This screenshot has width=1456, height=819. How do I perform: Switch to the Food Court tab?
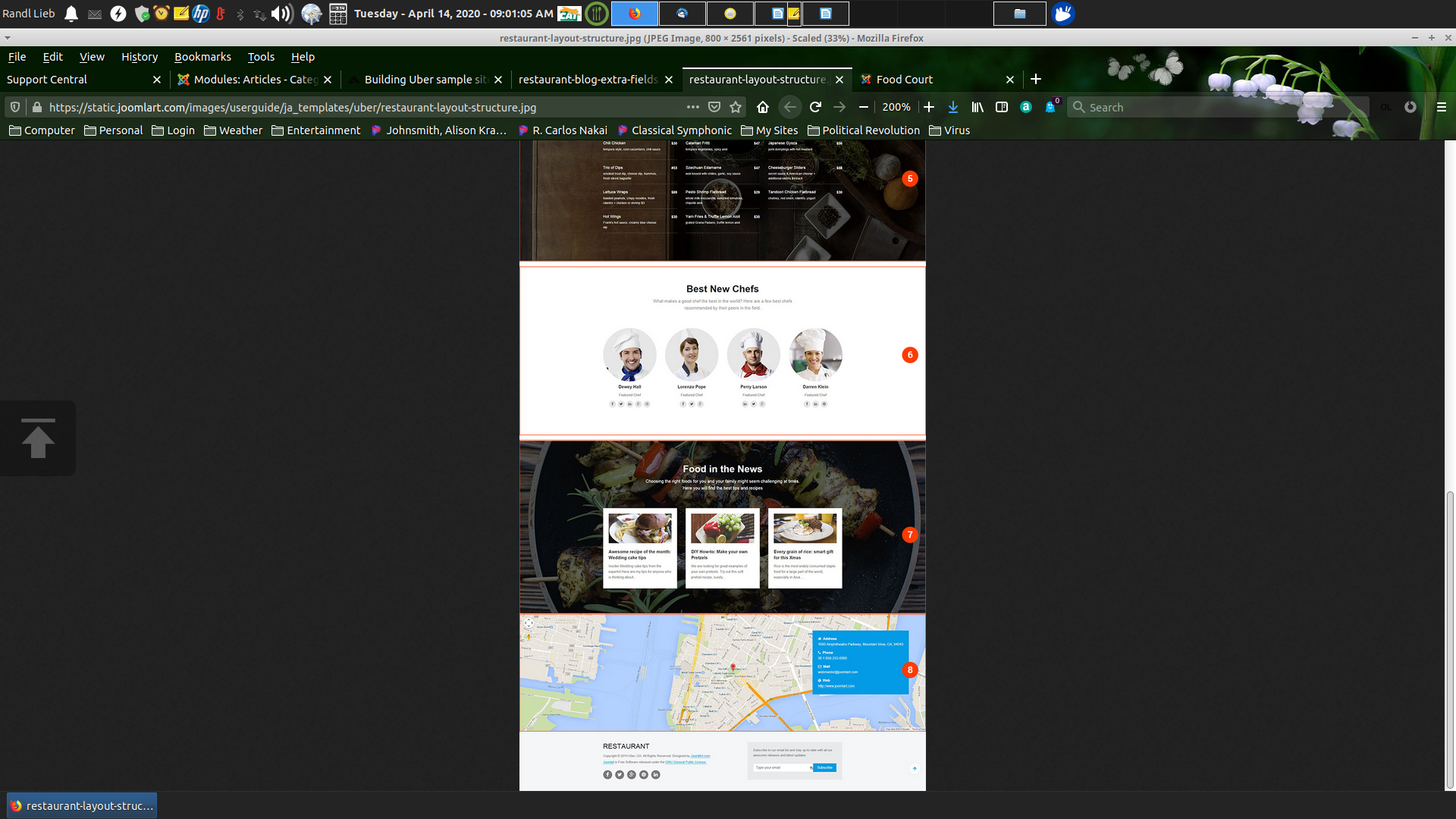[x=904, y=80]
